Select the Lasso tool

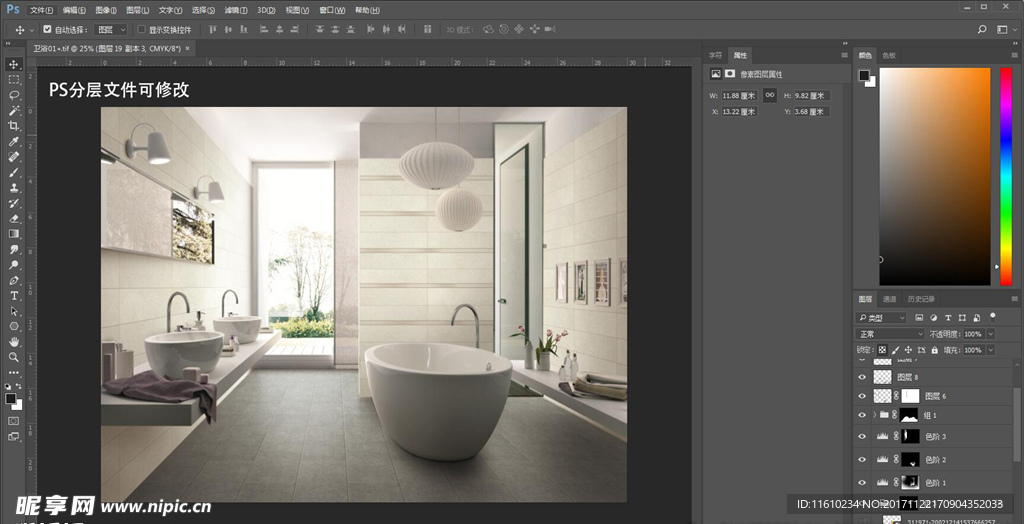tap(14, 95)
